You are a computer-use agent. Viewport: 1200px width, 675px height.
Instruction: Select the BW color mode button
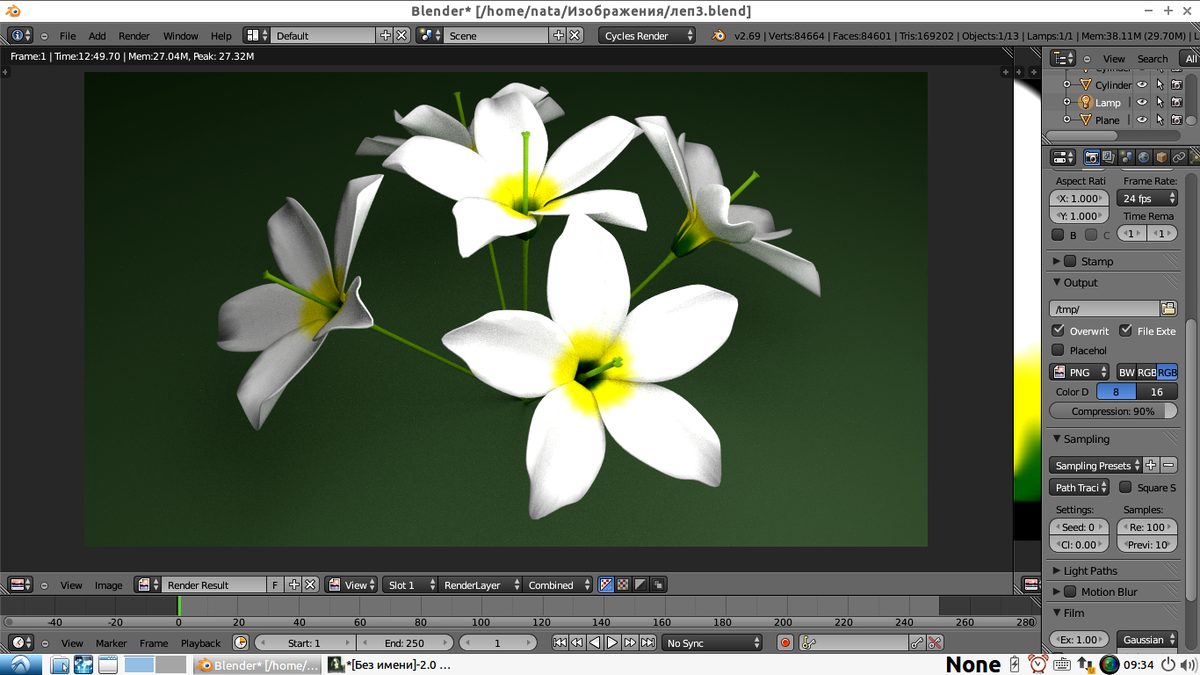coord(1126,372)
